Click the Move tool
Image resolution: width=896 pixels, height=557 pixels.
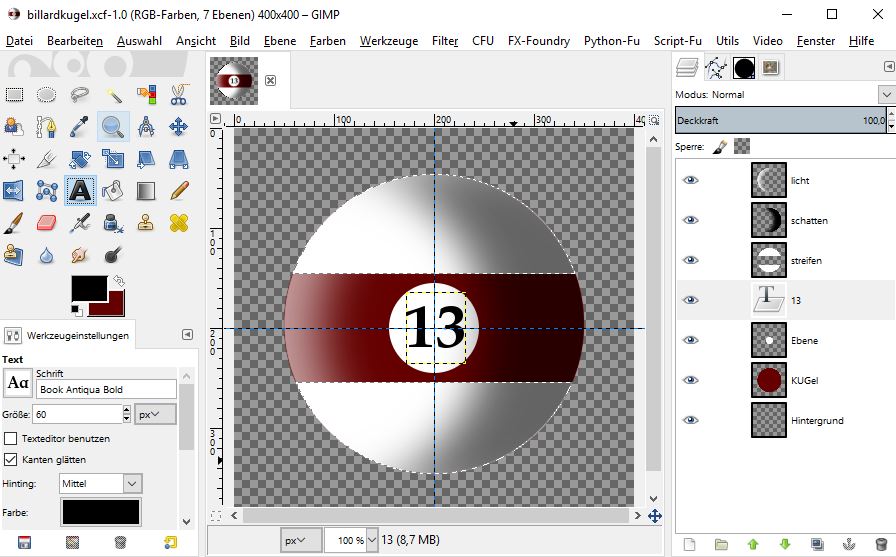(x=179, y=127)
